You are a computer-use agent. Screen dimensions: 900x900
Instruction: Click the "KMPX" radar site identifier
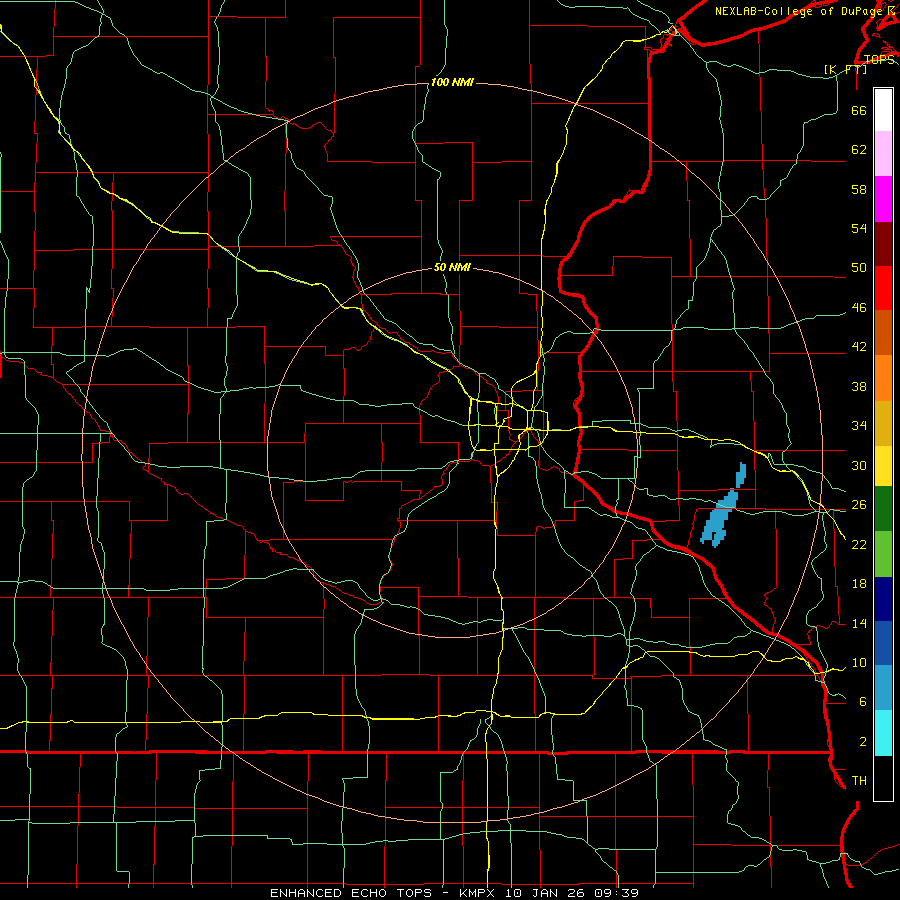476,893
